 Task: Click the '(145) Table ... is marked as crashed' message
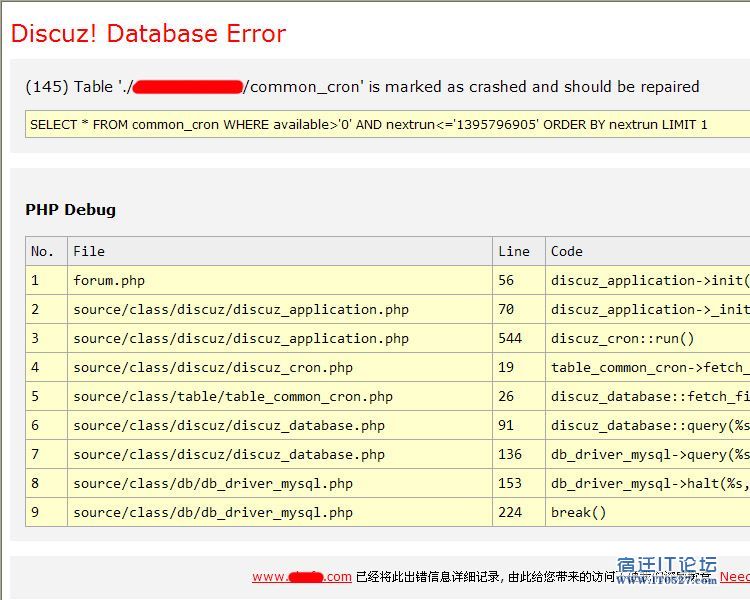362,87
